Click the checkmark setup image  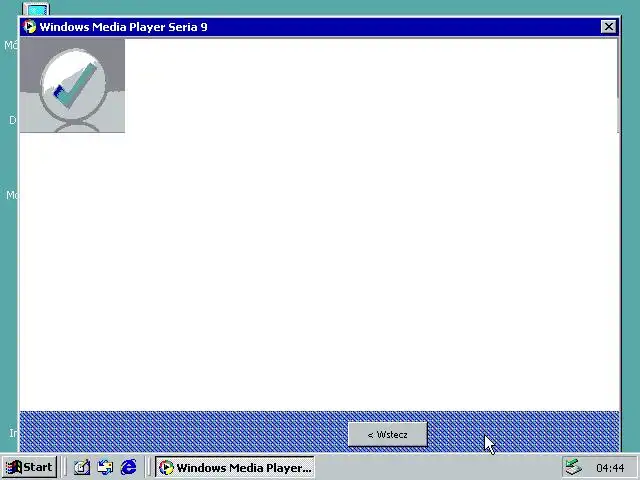[72, 85]
